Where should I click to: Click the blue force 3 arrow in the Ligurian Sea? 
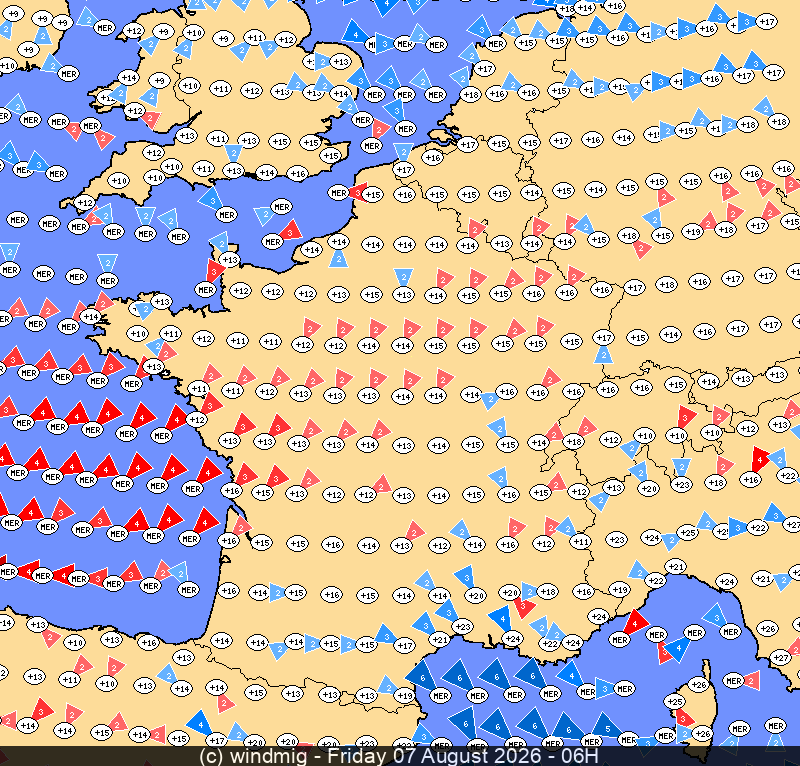click(715, 616)
